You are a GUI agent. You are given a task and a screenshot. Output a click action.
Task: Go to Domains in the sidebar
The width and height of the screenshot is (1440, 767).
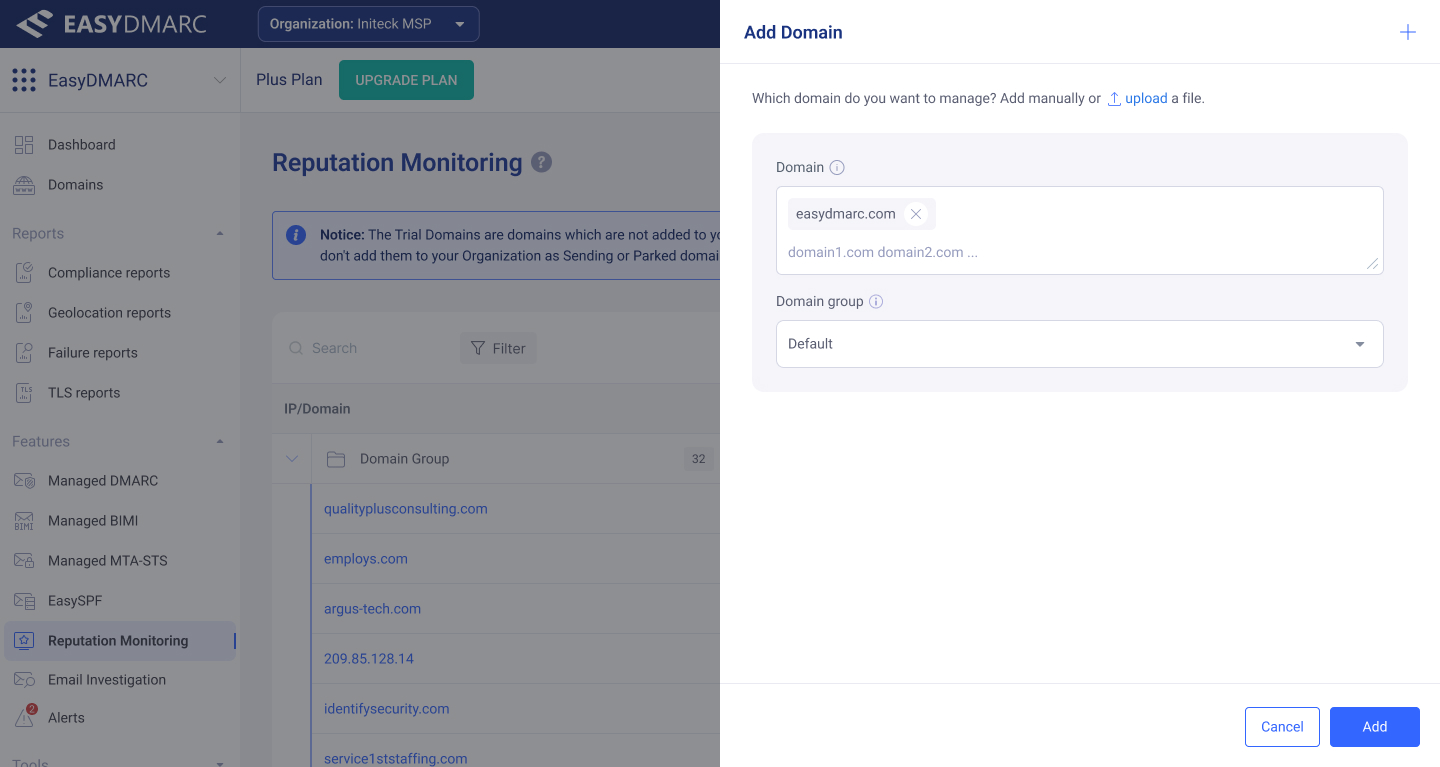click(x=76, y=185)
